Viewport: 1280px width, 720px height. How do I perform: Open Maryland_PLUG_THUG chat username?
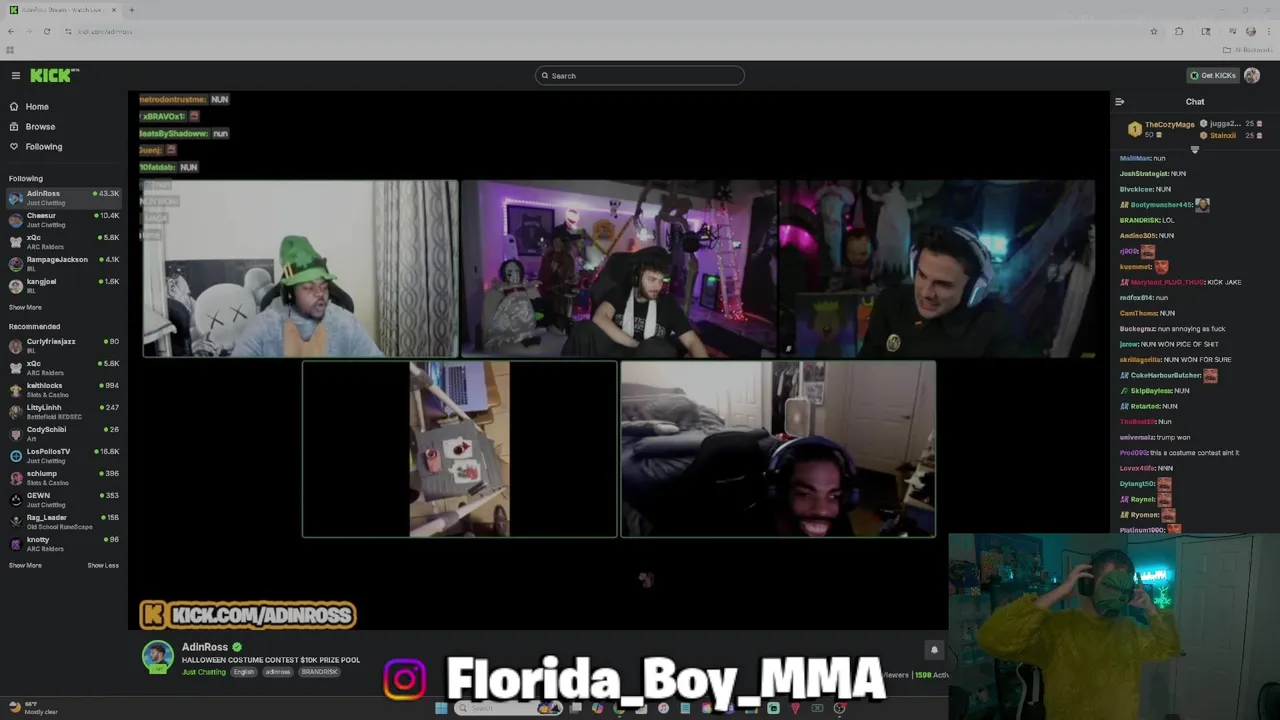(x=1167, y=282)
